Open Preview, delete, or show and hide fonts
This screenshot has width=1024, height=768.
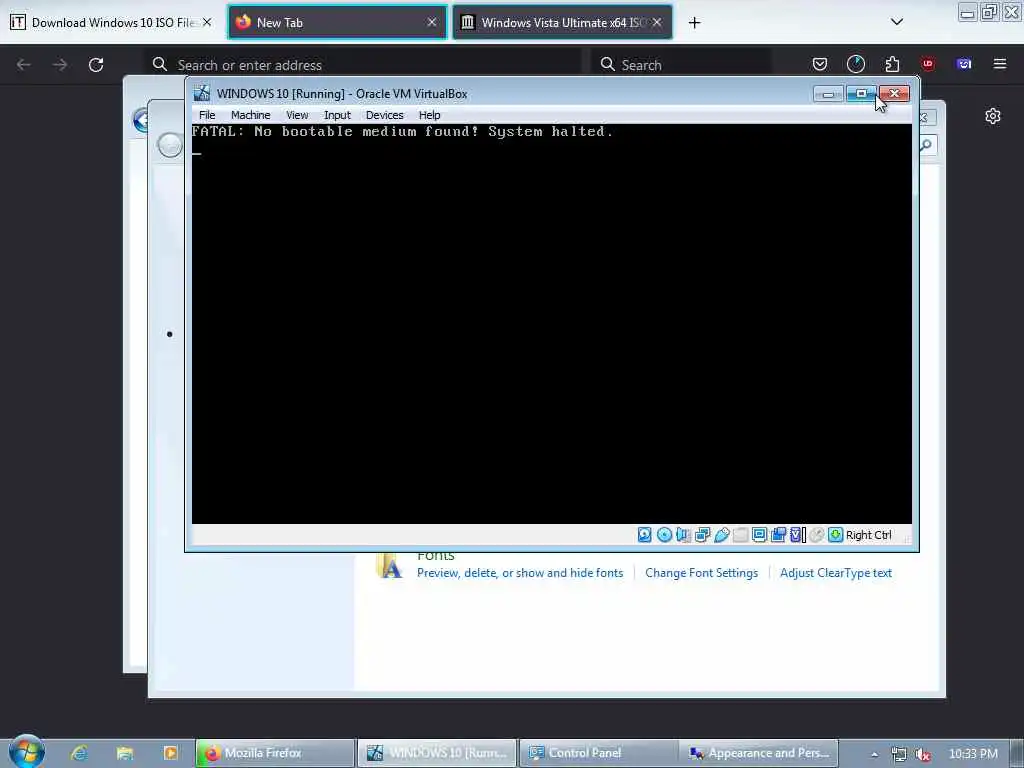520,573
